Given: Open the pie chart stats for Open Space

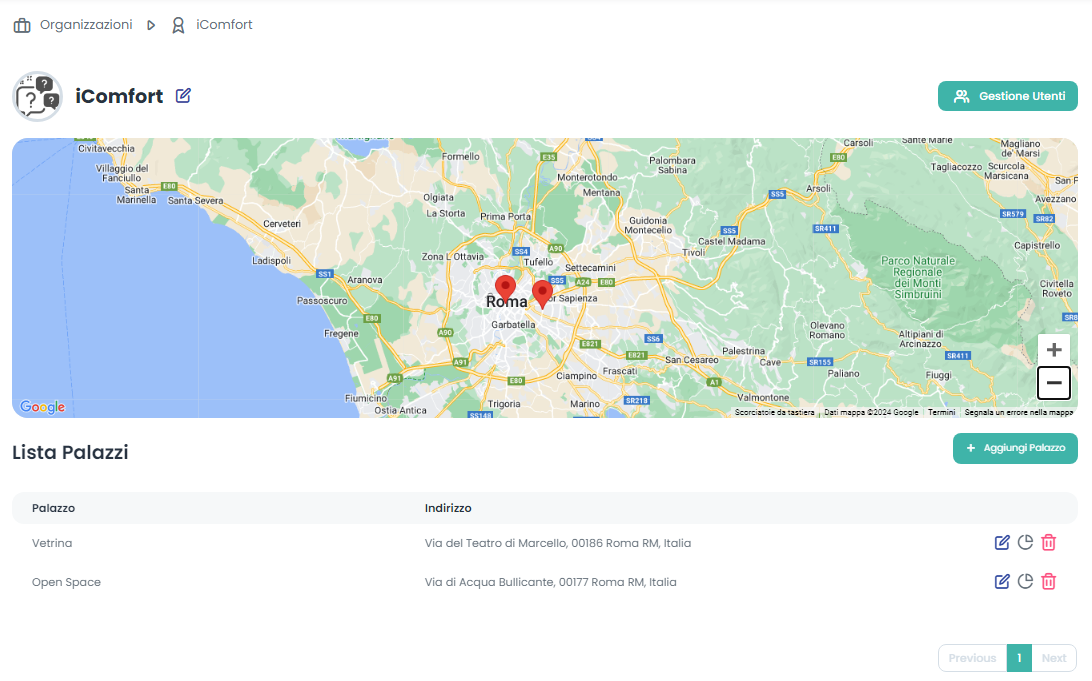Looking at the screenshot, I should [x=1025, y=582].
